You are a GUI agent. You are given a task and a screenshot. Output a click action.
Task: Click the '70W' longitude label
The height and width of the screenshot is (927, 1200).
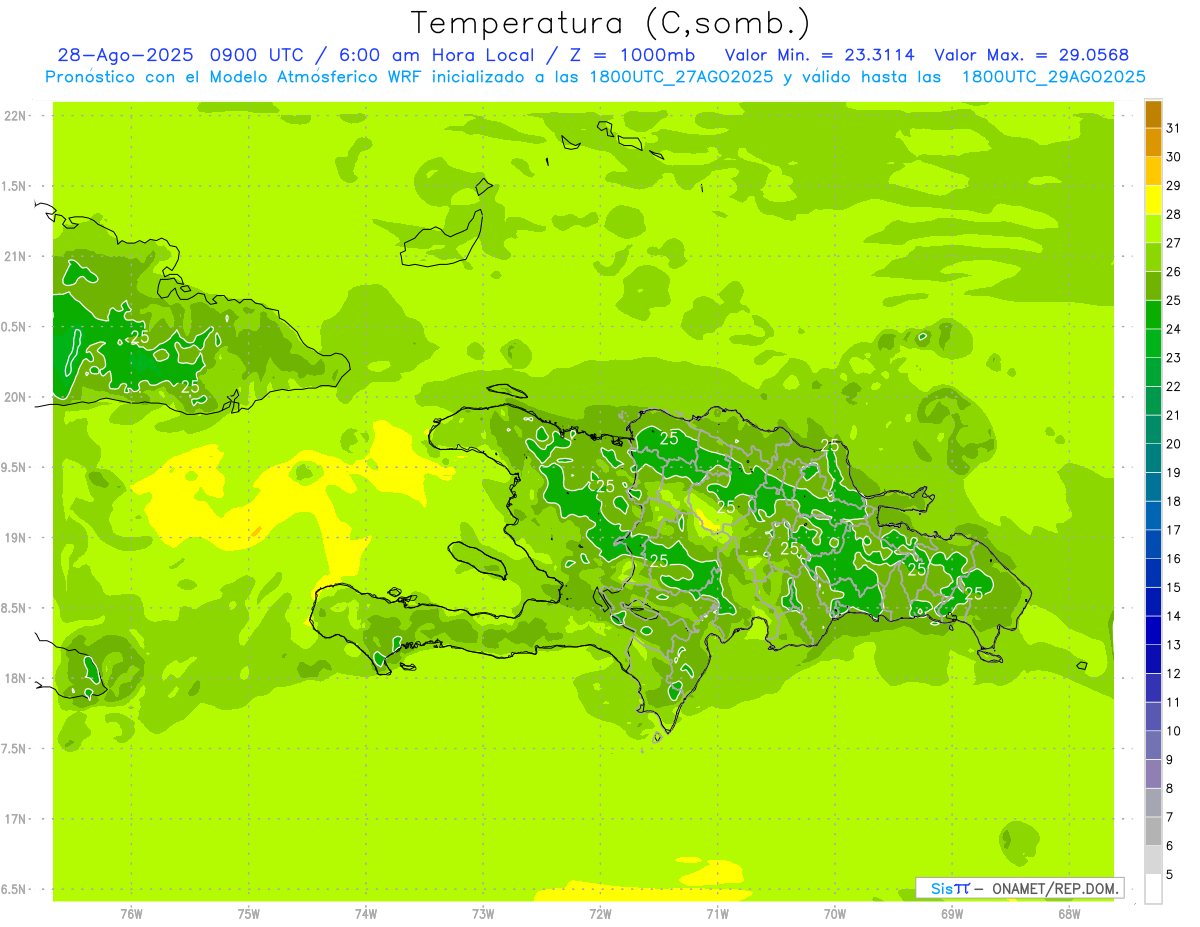pos(835,913)
